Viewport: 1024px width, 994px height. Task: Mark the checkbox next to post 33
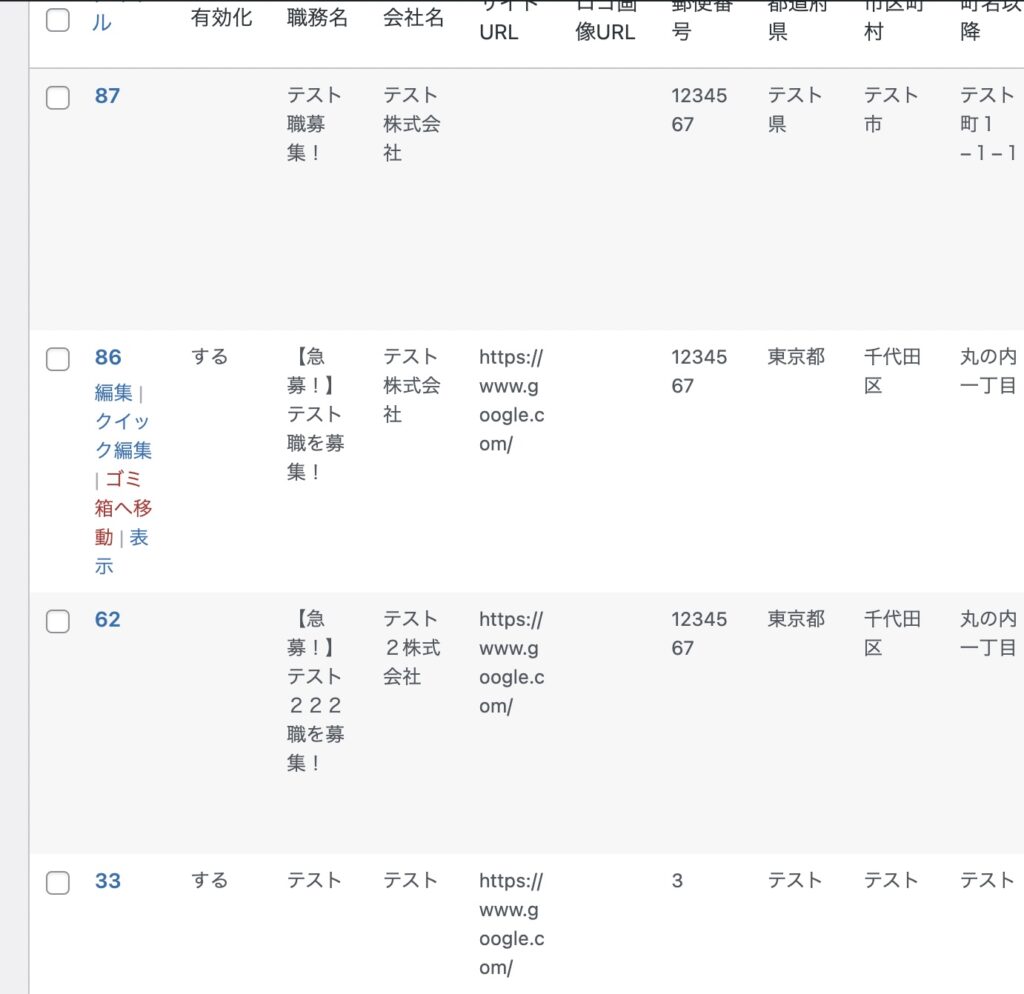tap(58, 882)
